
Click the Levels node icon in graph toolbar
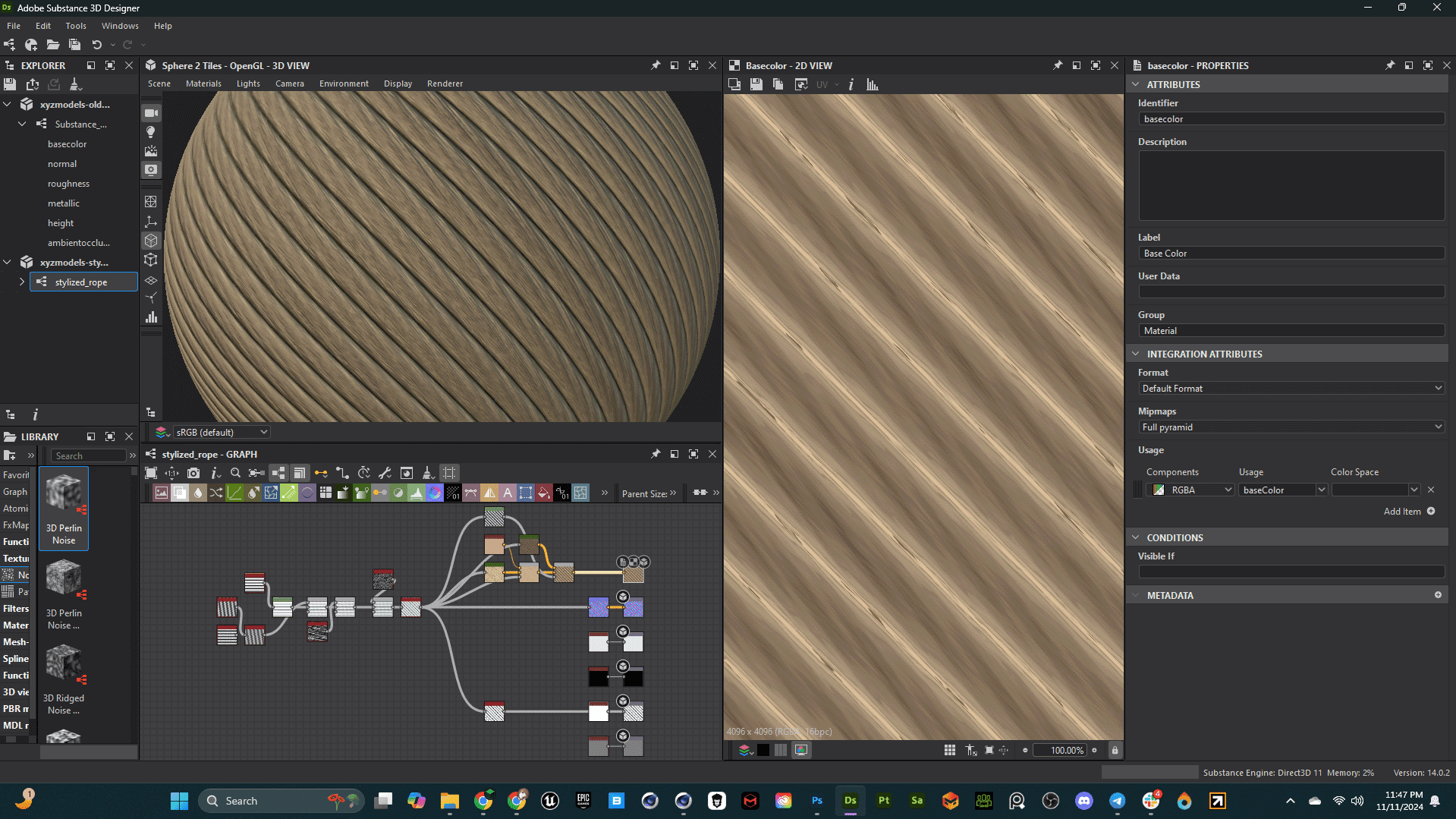[x=417, y=493]
